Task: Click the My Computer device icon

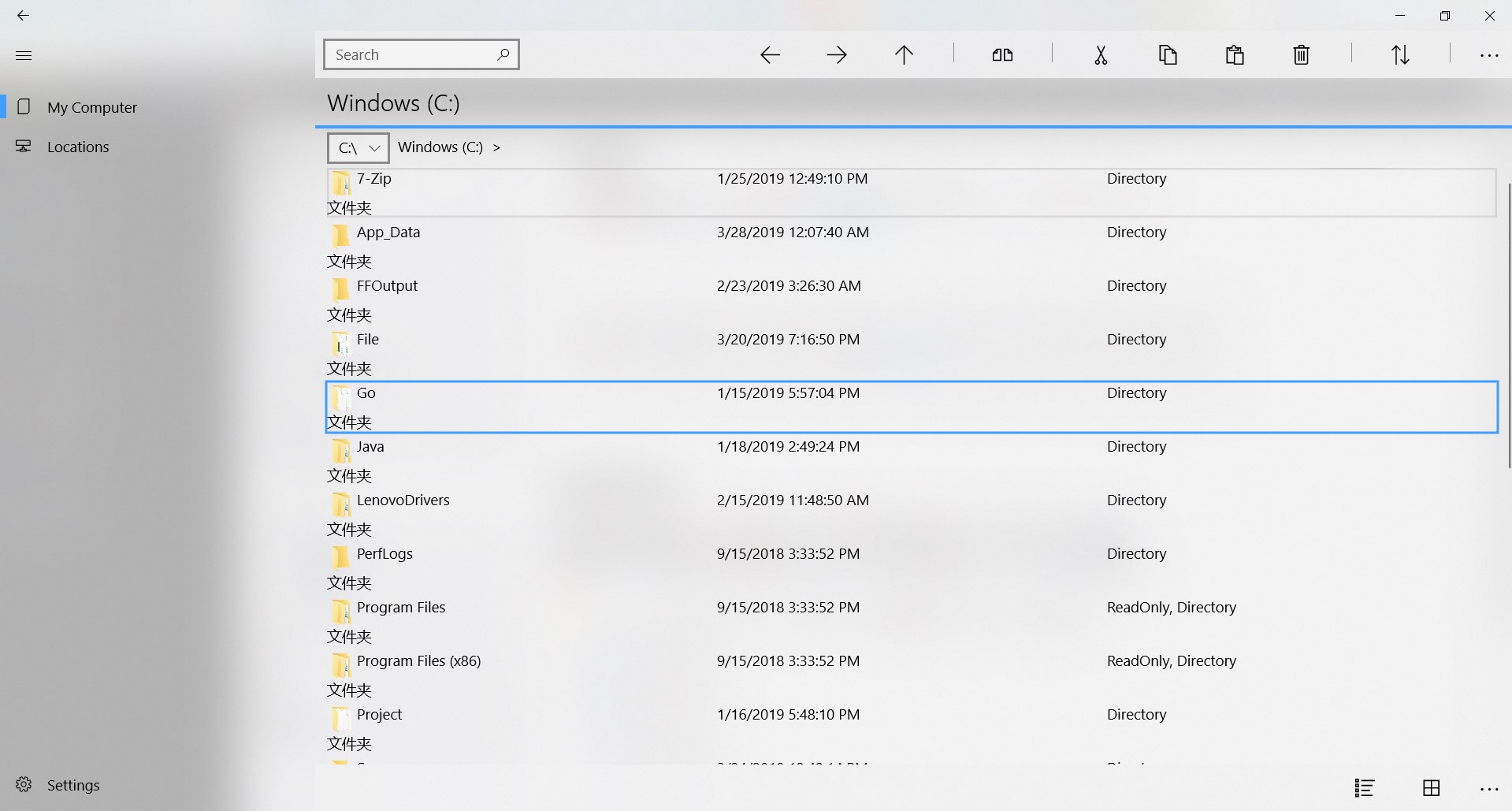Action: click(x=24, y=106)
